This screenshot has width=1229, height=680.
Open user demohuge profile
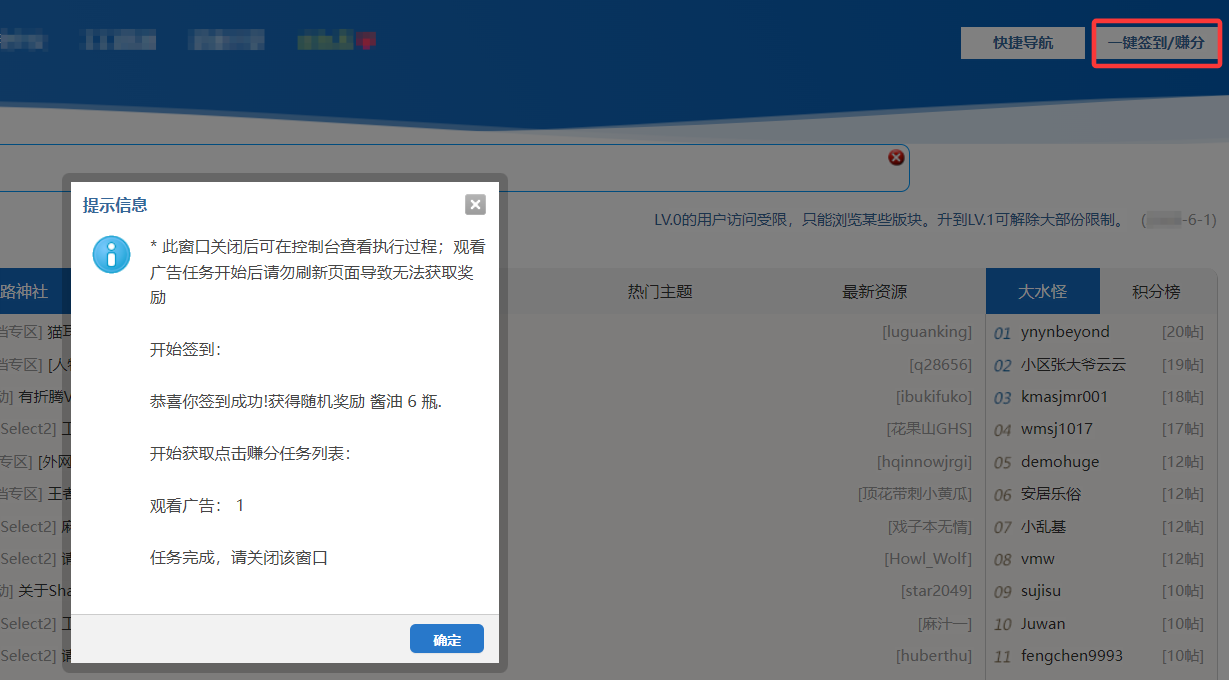coord(1060,462)
